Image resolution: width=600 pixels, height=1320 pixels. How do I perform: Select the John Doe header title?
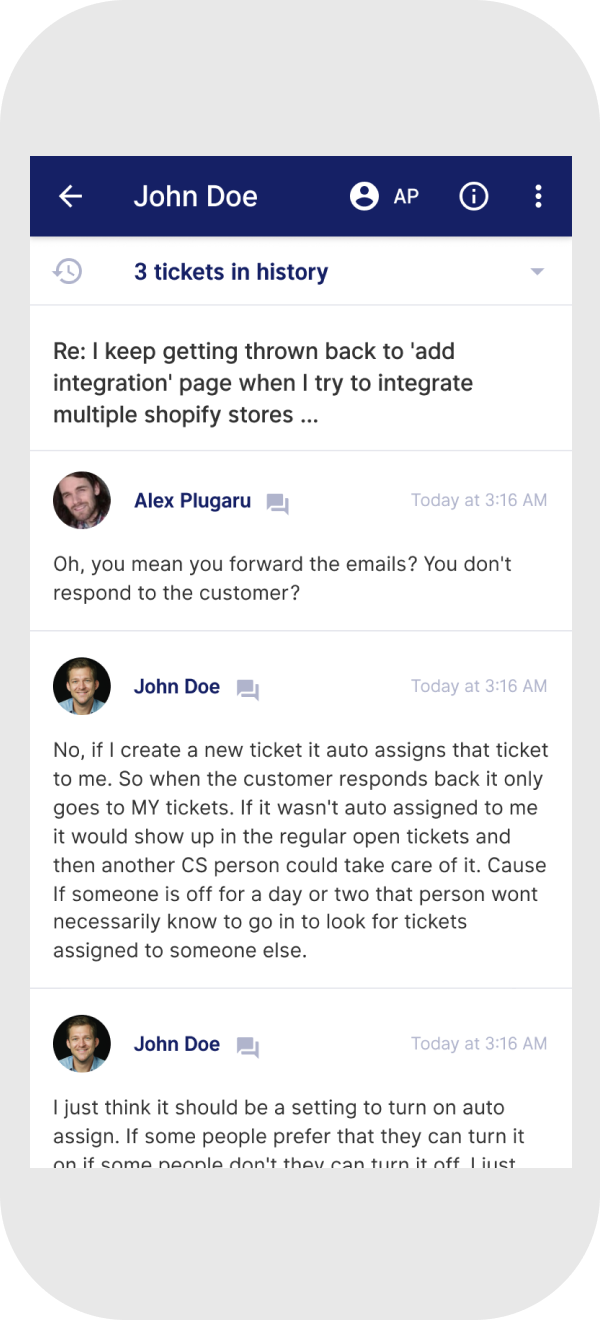click(x=196, y=196)
